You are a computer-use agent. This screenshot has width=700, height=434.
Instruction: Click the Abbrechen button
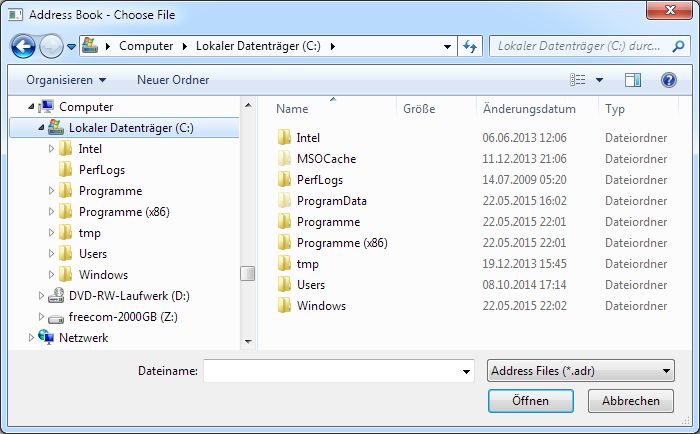click(x=630, y=401)
